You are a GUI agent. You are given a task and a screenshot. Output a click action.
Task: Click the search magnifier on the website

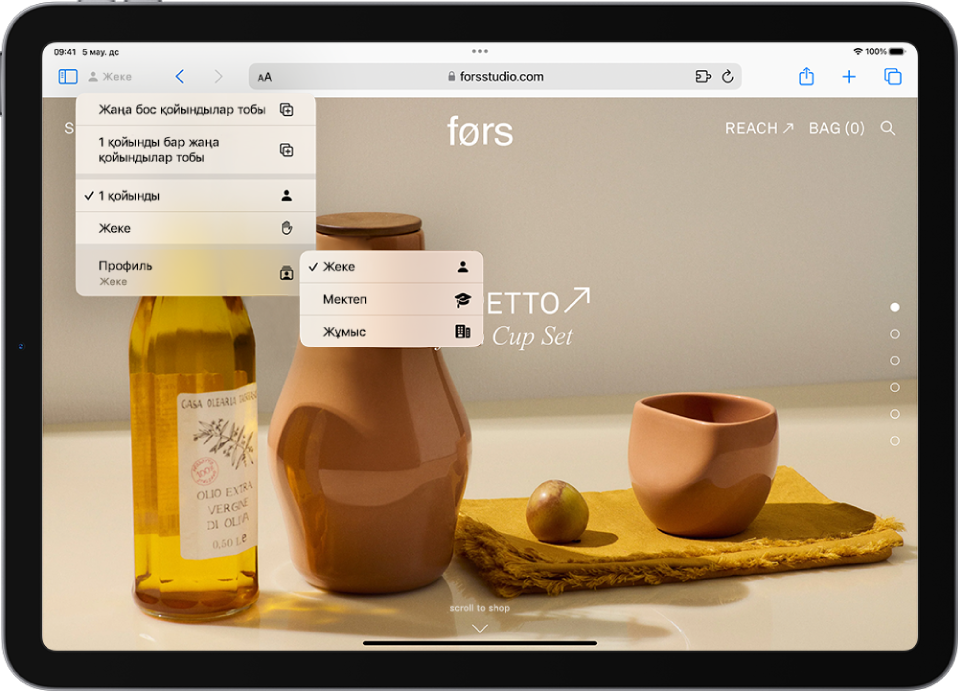tap(887, 128)
